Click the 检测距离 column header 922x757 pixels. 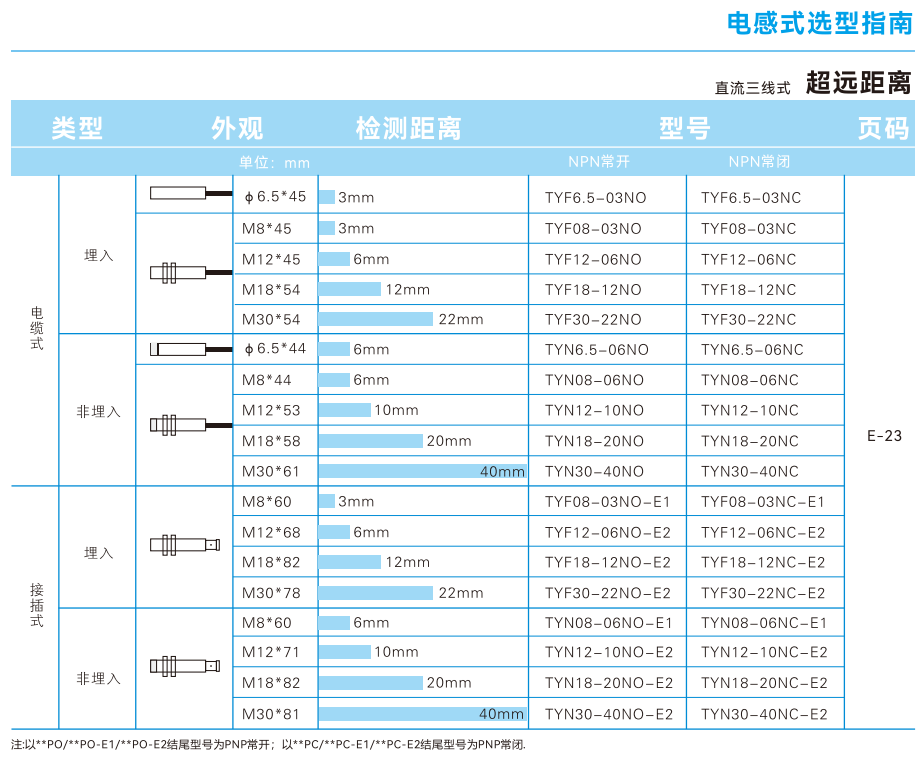click(408, 128)
